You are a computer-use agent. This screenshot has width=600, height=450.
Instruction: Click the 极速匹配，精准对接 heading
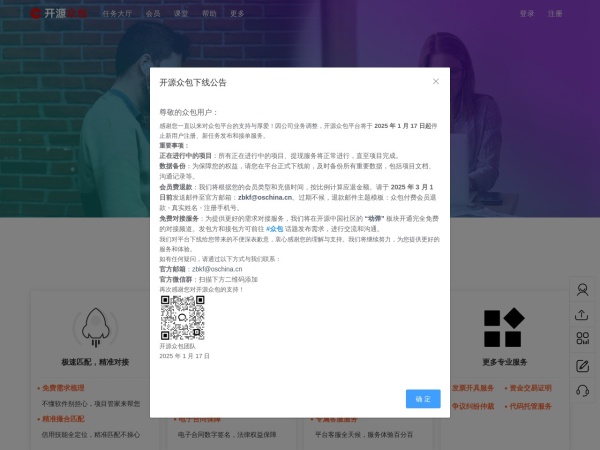point(95,362)
